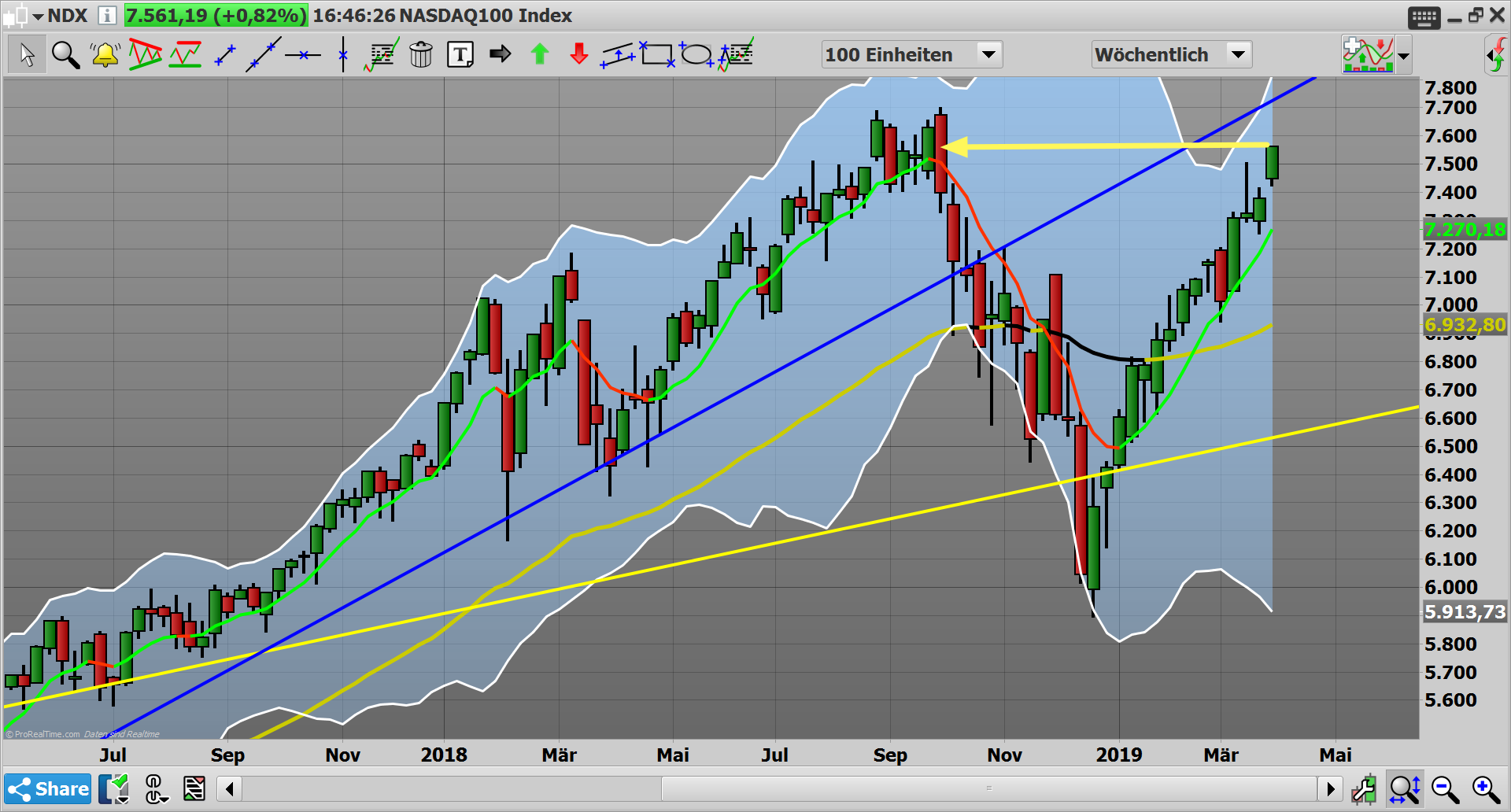1511x812 pixels.
Task: Add a green up arrow marker
Action: (x=540, y=54)
